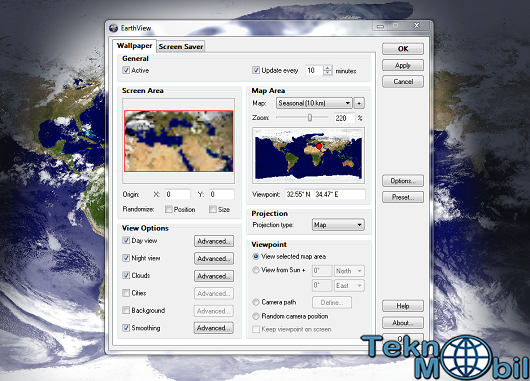530x381 pixels.
Task: Click the Zoom slider handle
Action: coord(310,118)
